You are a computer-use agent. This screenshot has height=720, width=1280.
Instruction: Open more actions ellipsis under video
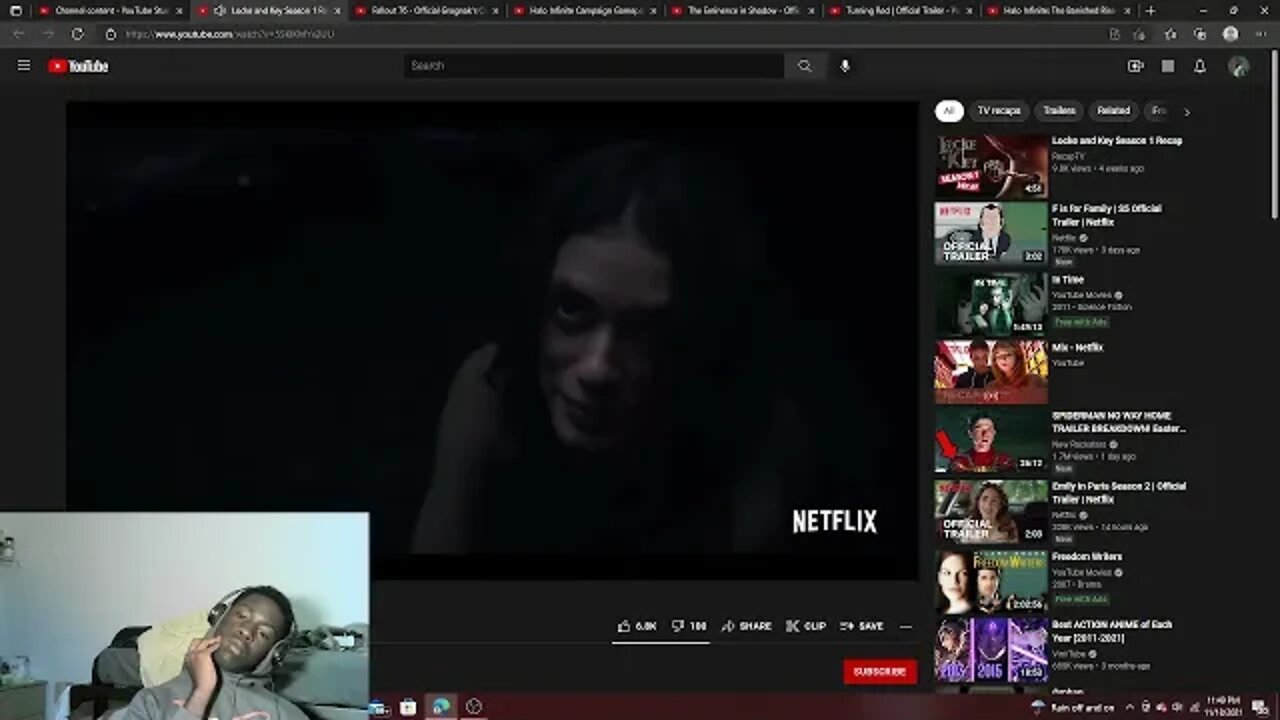pos(905,626)
